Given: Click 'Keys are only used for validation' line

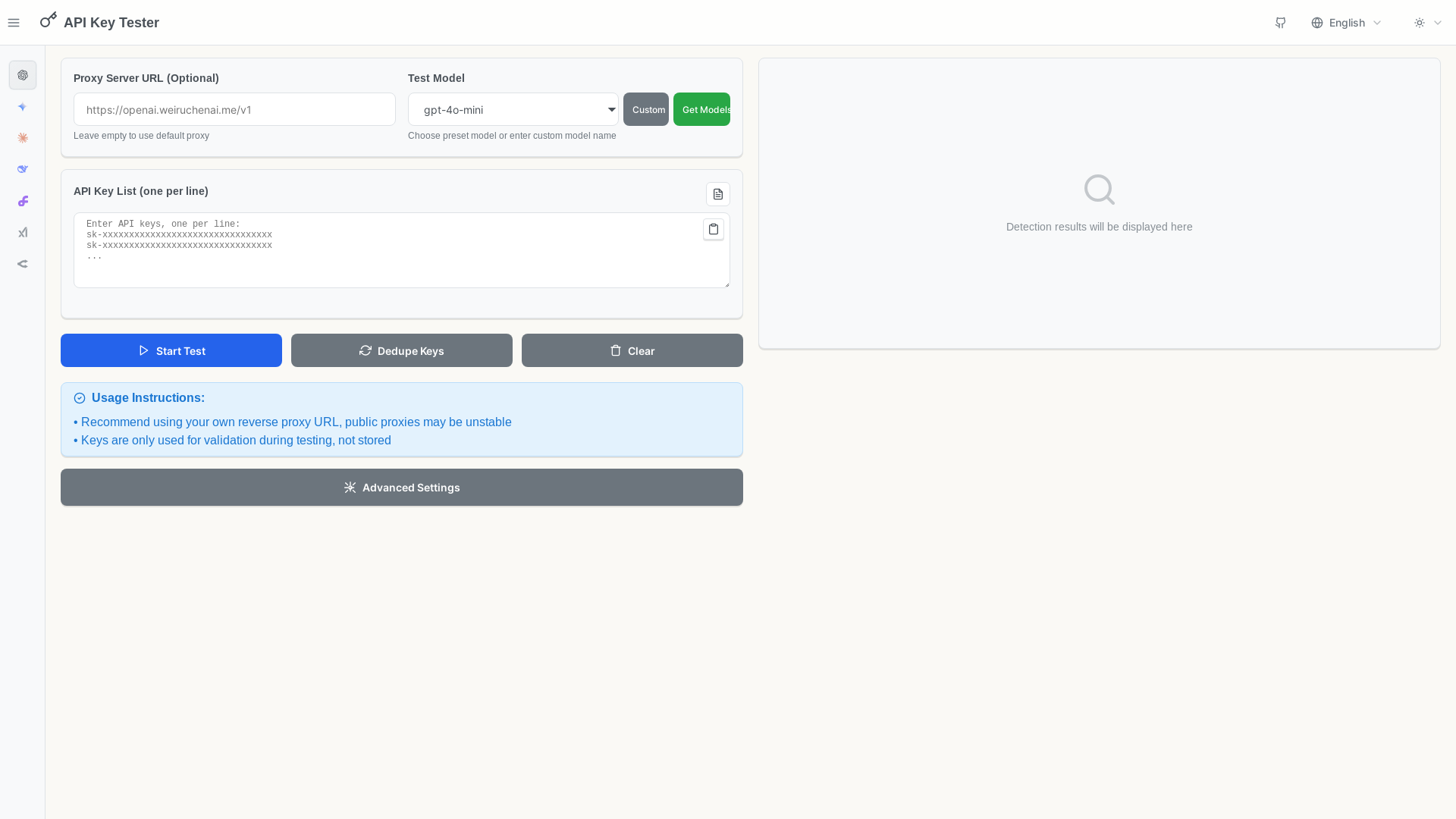Looking at the screenshot, I should [233, 440].
